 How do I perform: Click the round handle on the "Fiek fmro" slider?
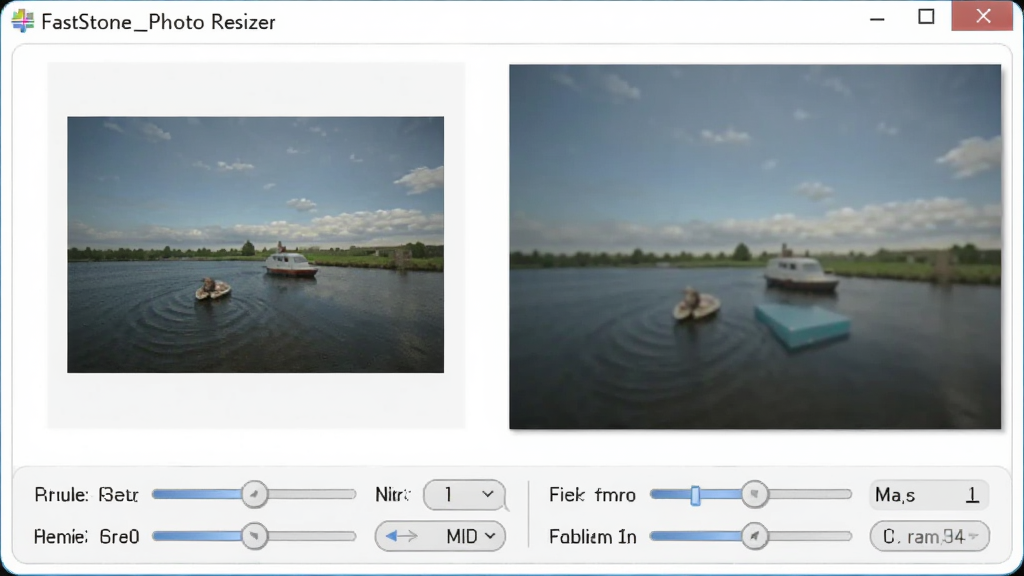[x=754, y=494]
